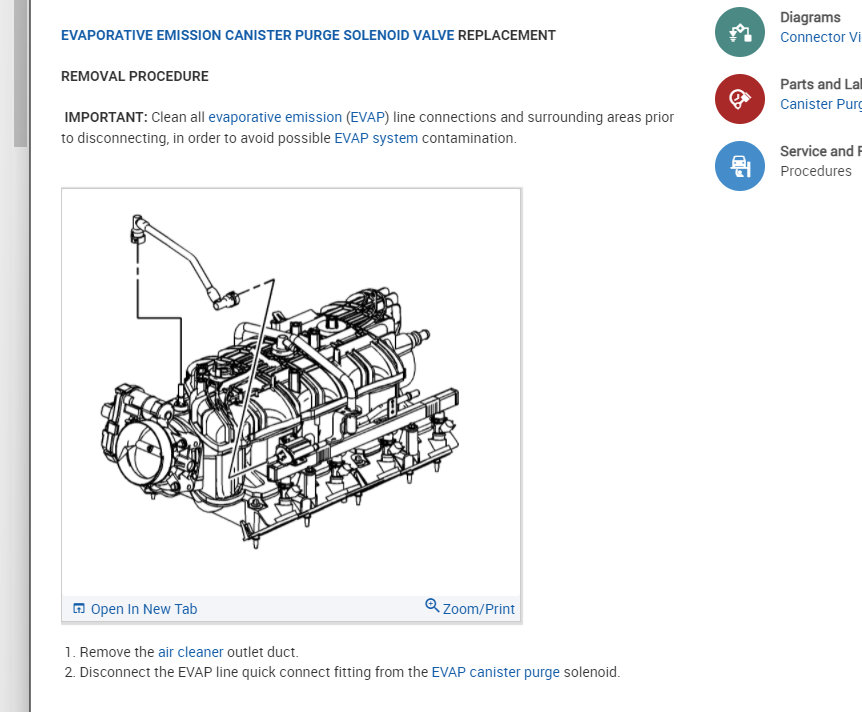Image resolution: width=862 pixels, height=712 pixels.
Task: Click the 'REMOVAL PROCEDURE' heading text
Action: pyautogui.click(x=135, y=76)
